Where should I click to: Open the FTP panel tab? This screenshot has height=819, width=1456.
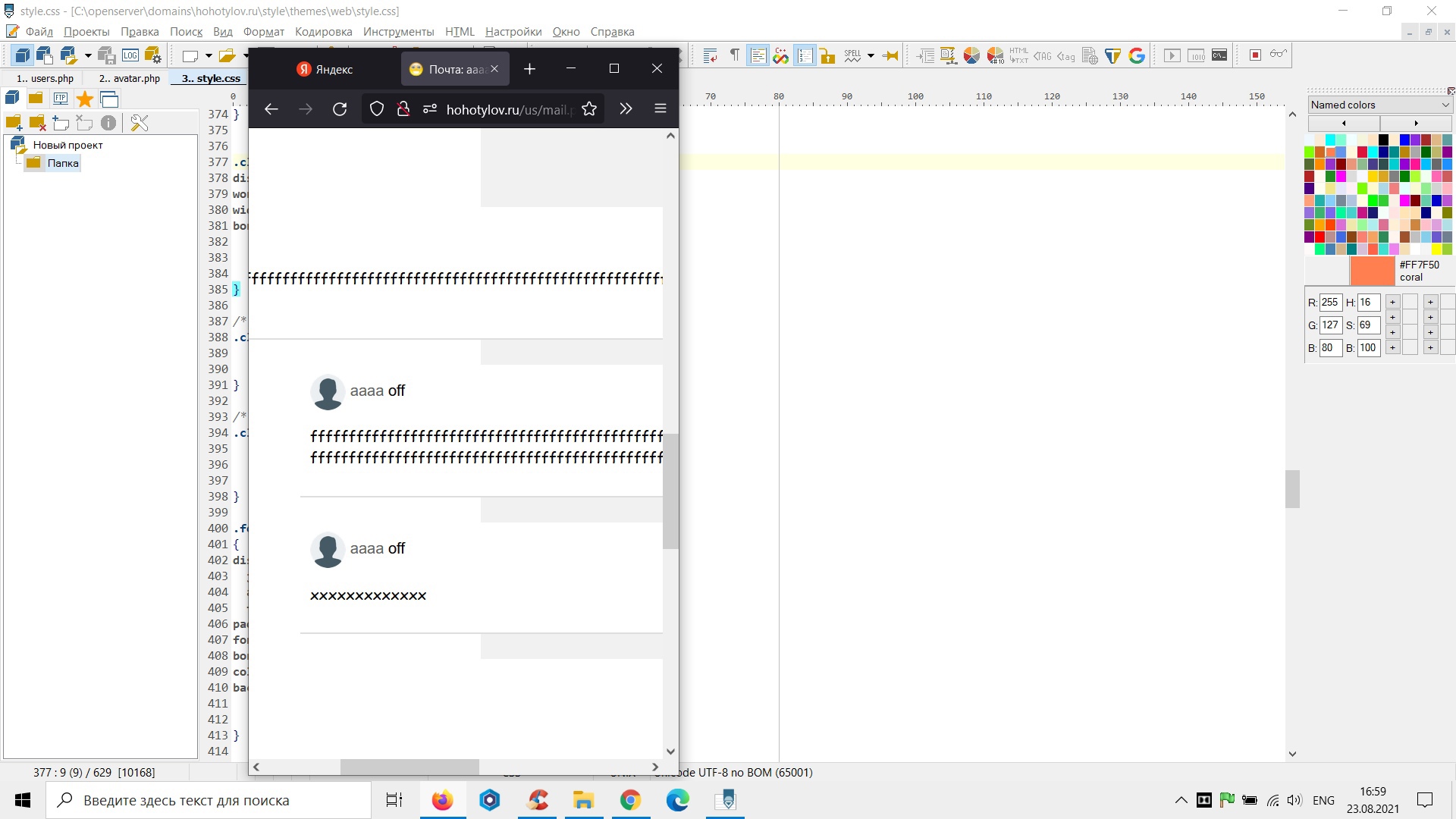[x=61, y=99]
